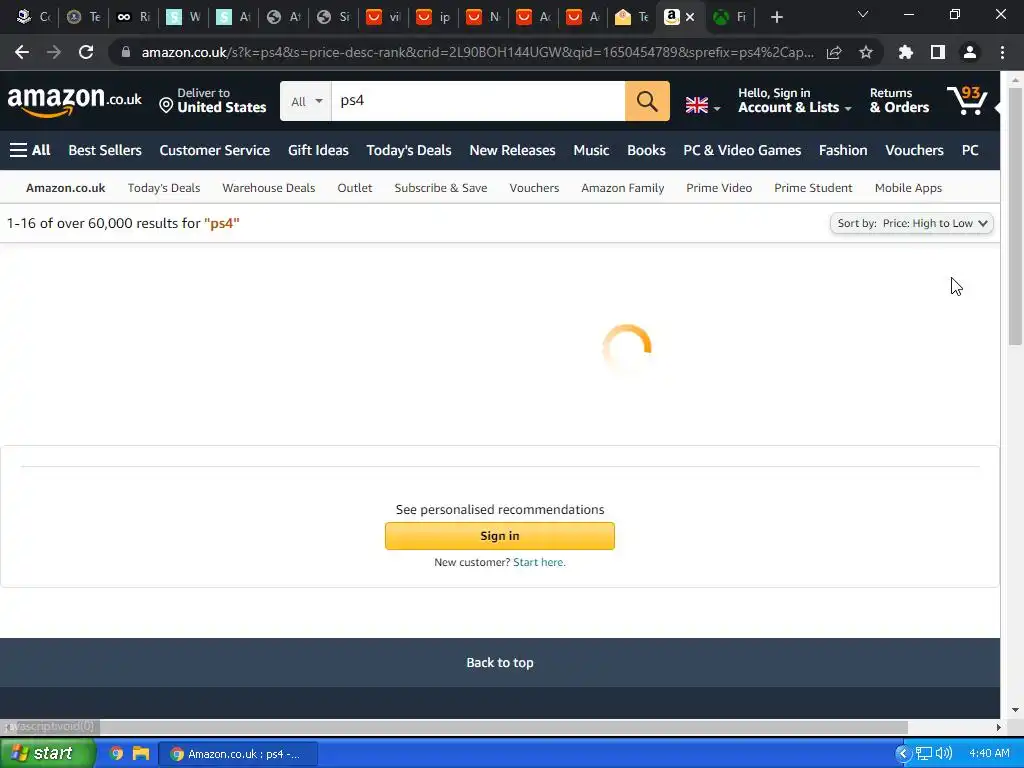Click Amazon Family link

pos(622,188)
